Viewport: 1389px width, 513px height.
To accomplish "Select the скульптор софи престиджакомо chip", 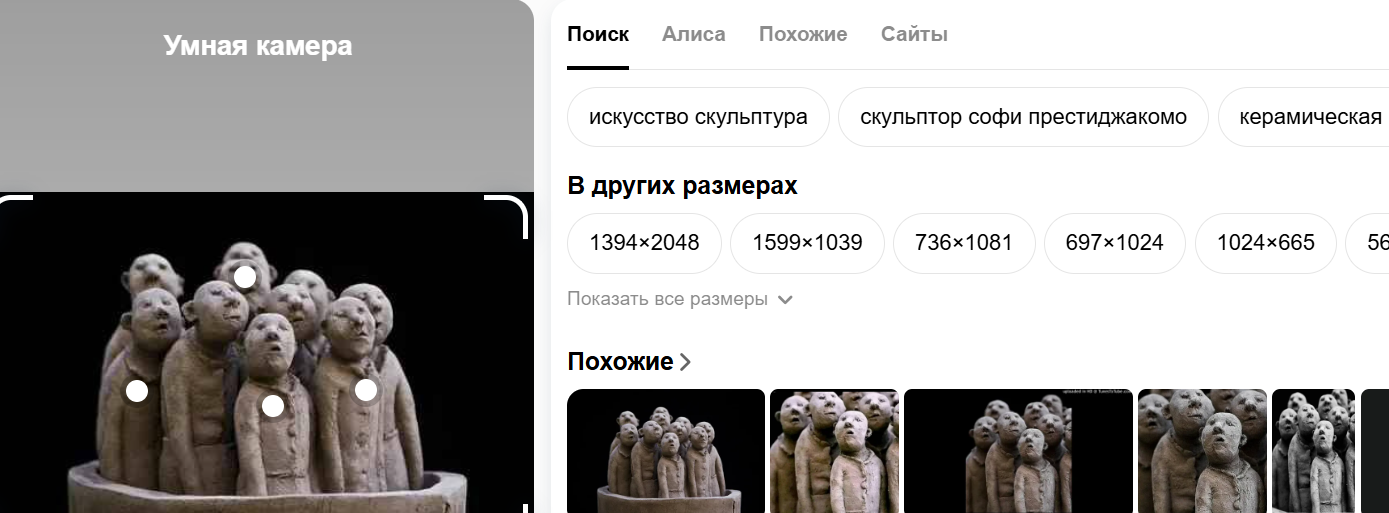I will click(1023, 117).
